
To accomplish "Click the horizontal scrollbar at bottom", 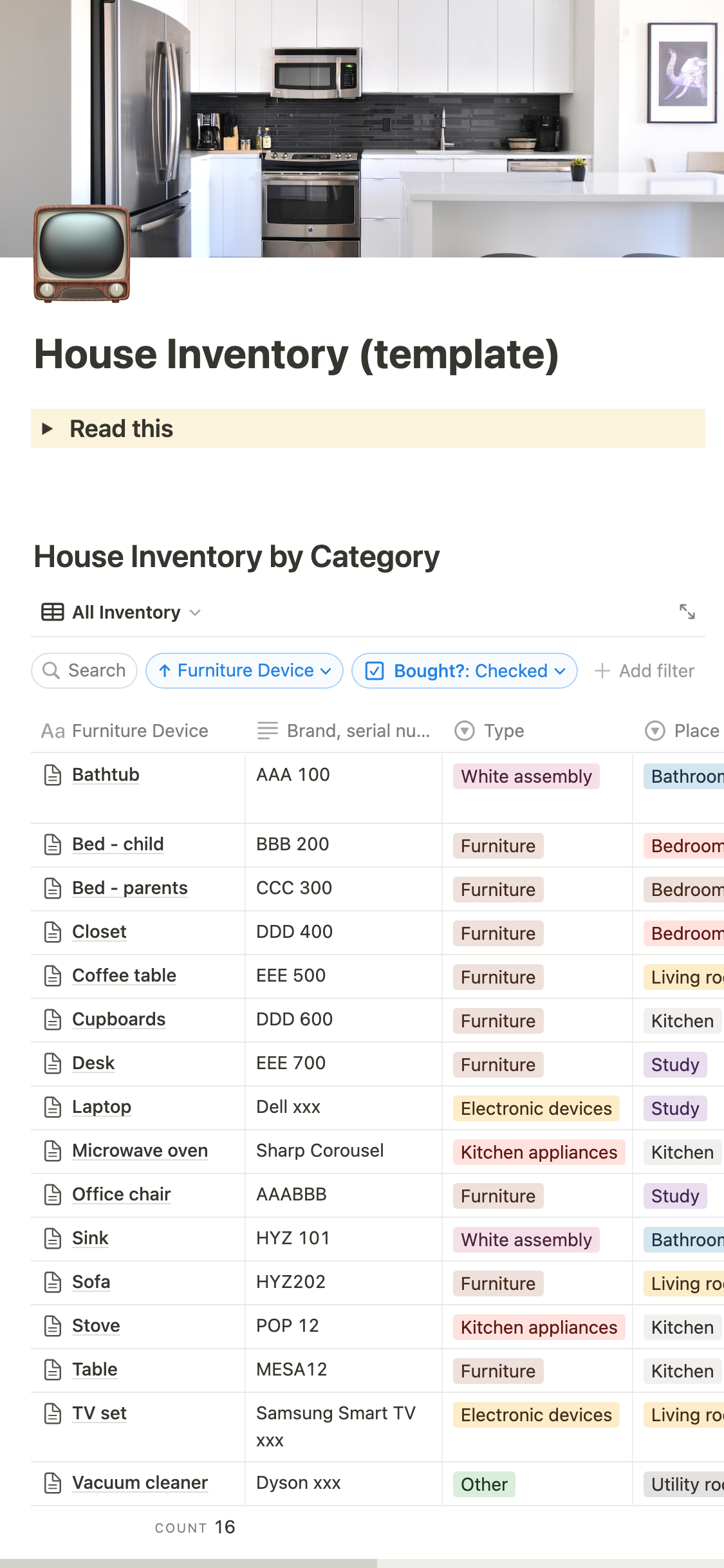I will click(x=188, y=1563).
